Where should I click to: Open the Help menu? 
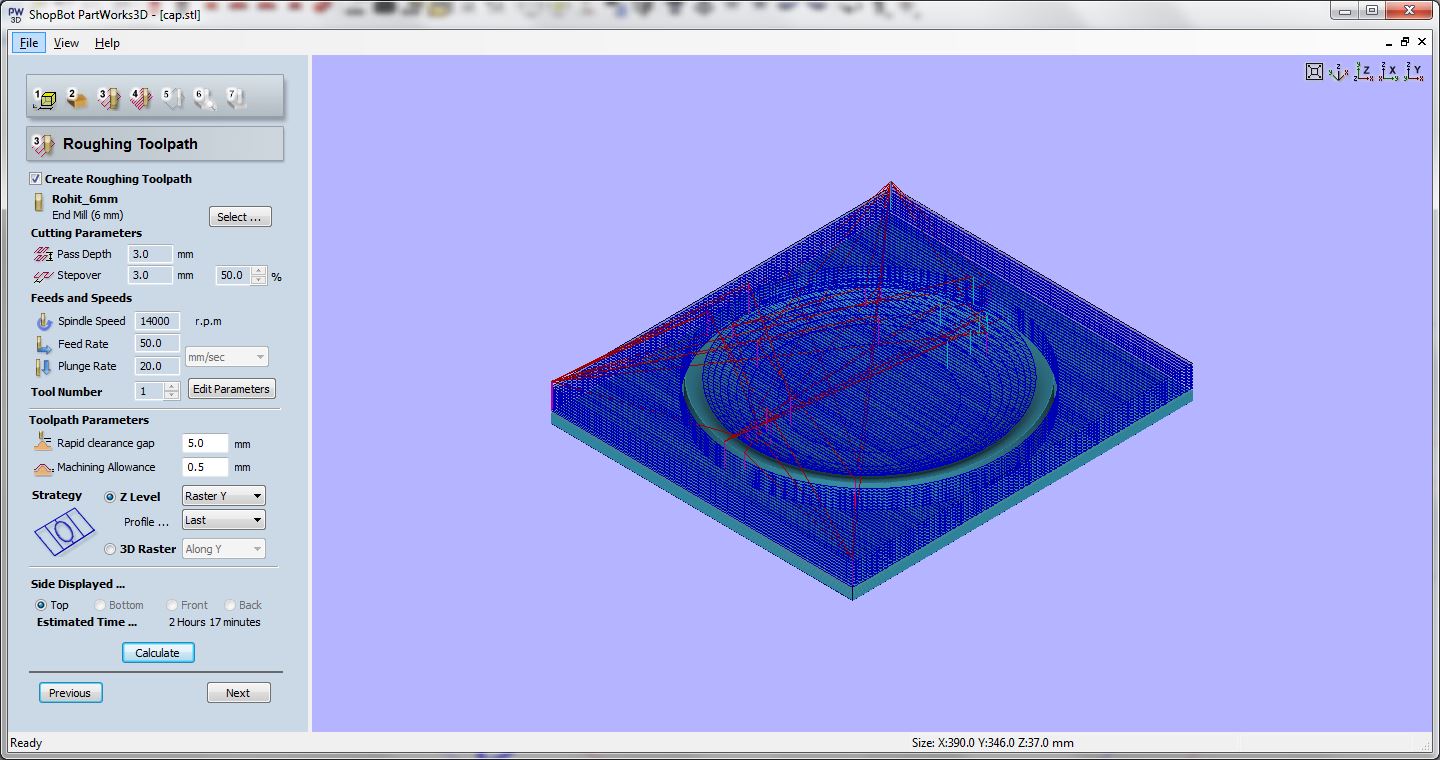pyautogui.click(x=107, y=43)
